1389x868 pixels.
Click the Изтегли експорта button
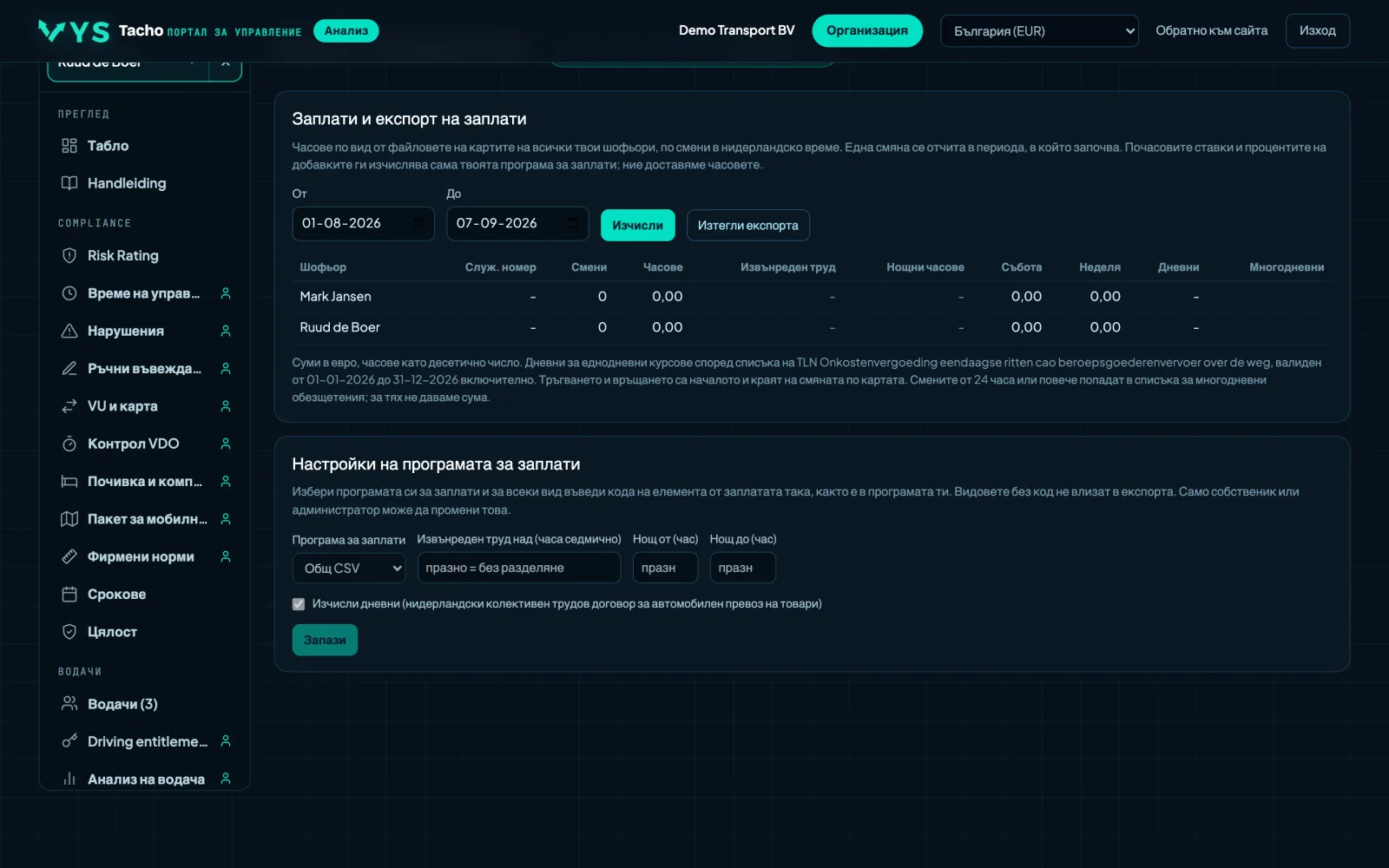[747, 226]
